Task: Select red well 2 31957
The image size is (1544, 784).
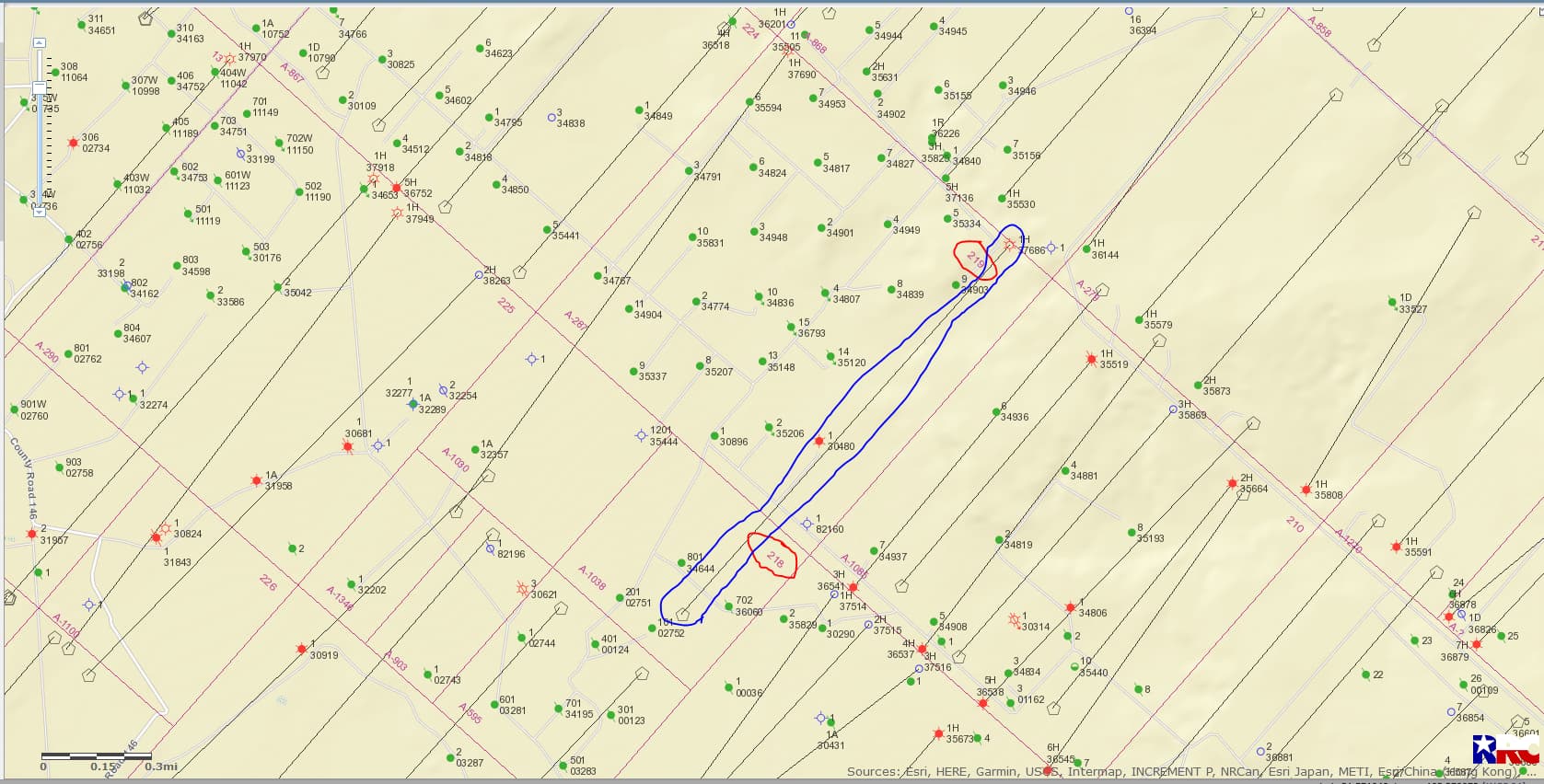Action: coord(32,534)
